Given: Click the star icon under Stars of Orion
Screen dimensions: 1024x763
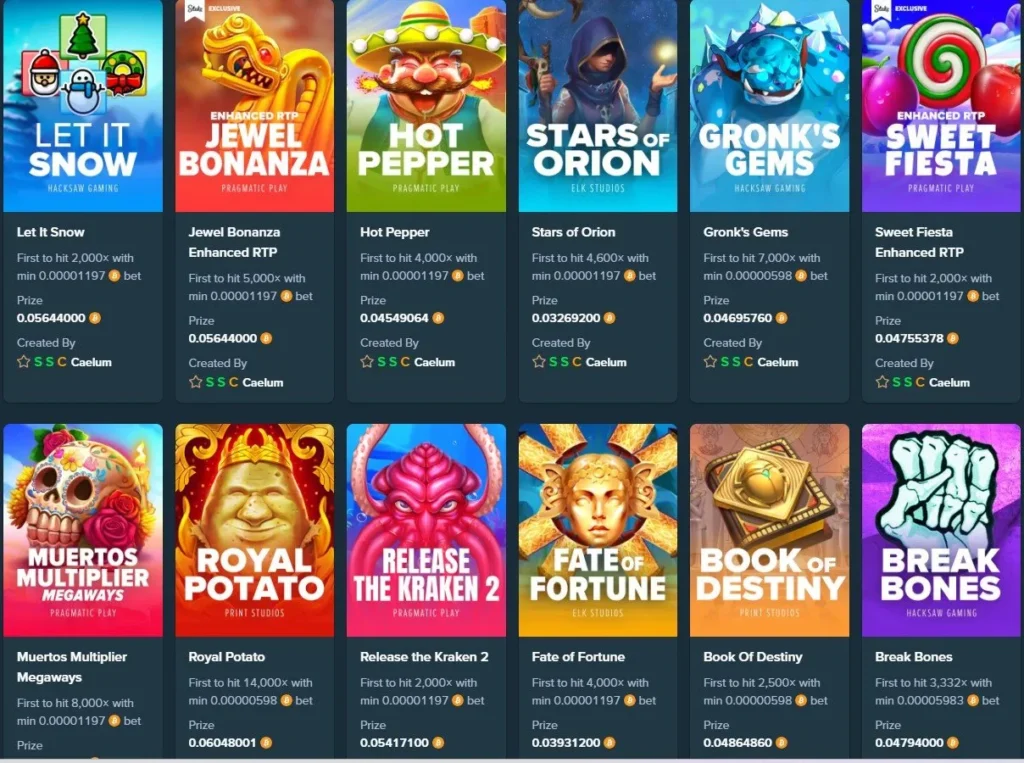Looking at the screenshot, I should click(539, 362).
